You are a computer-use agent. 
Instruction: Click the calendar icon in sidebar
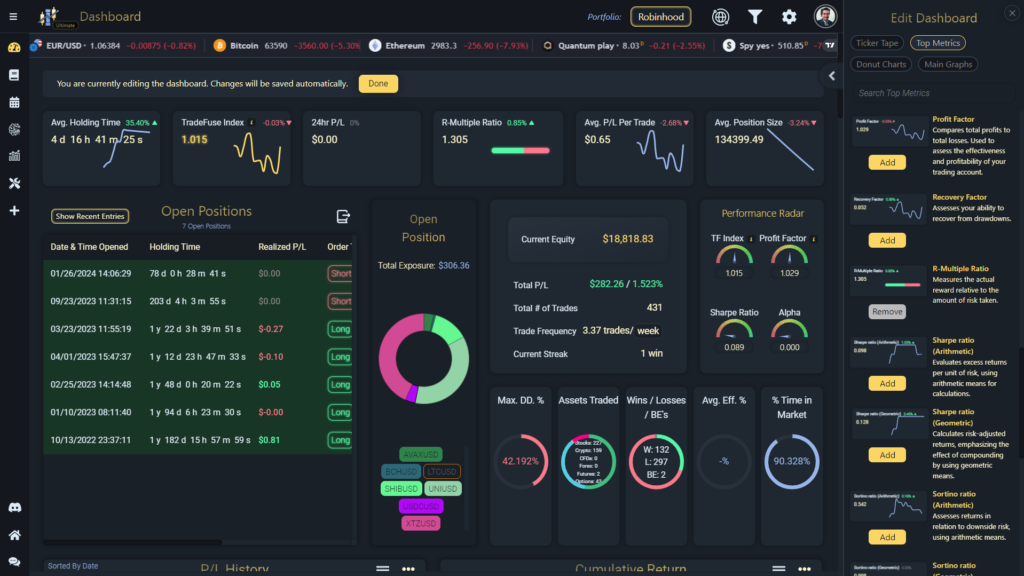coord(14,103)
